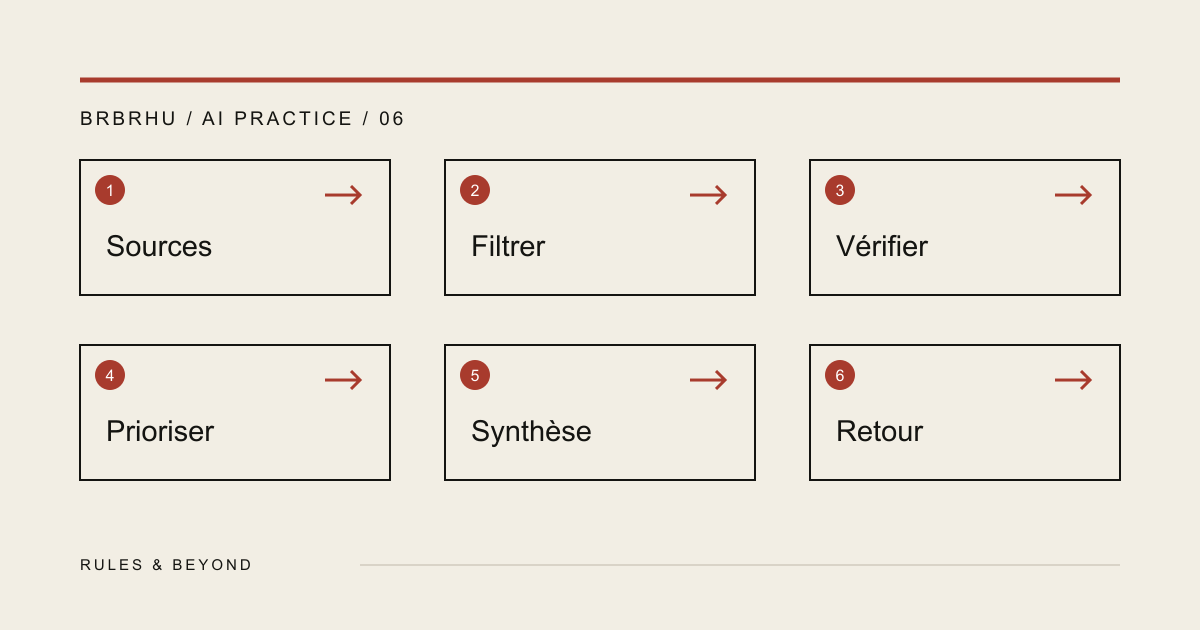This screenshot has width=1200, height=630.
Task: Click the arrow icon in the Vérifier card
Action: click(1073, 195)
